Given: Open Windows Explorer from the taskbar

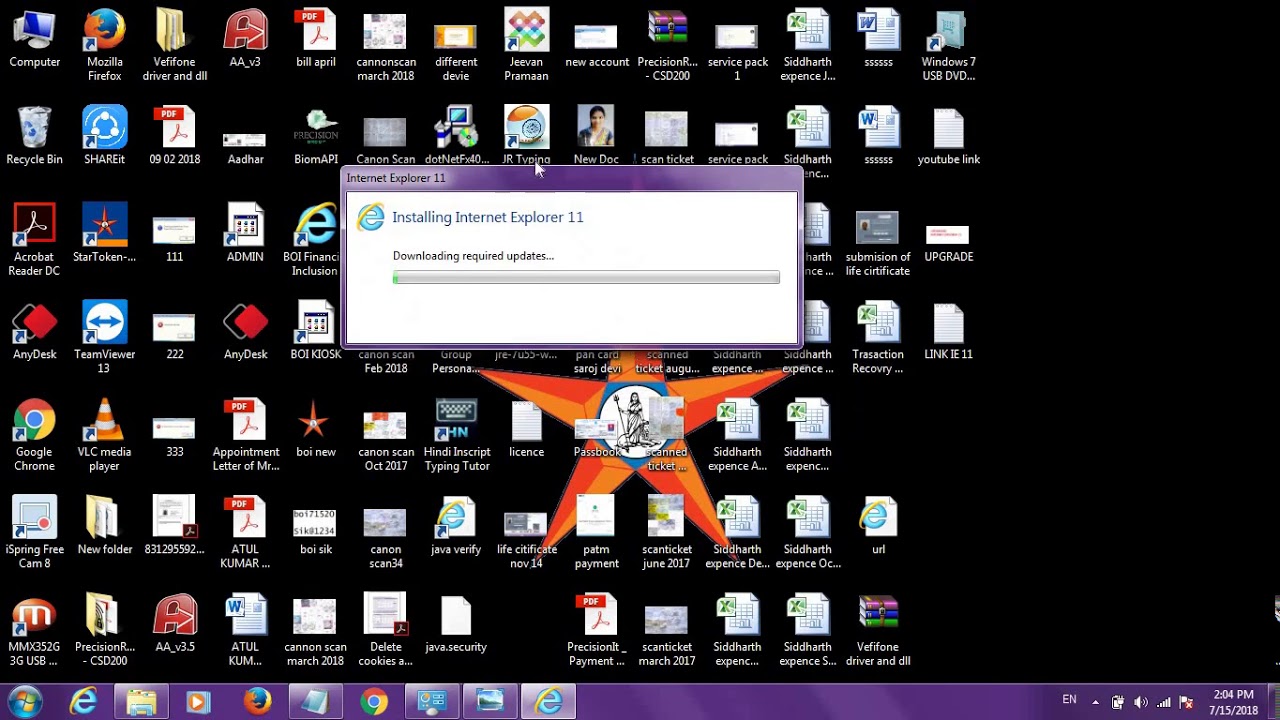Looking at the screenshot, I should coord(141,702).
